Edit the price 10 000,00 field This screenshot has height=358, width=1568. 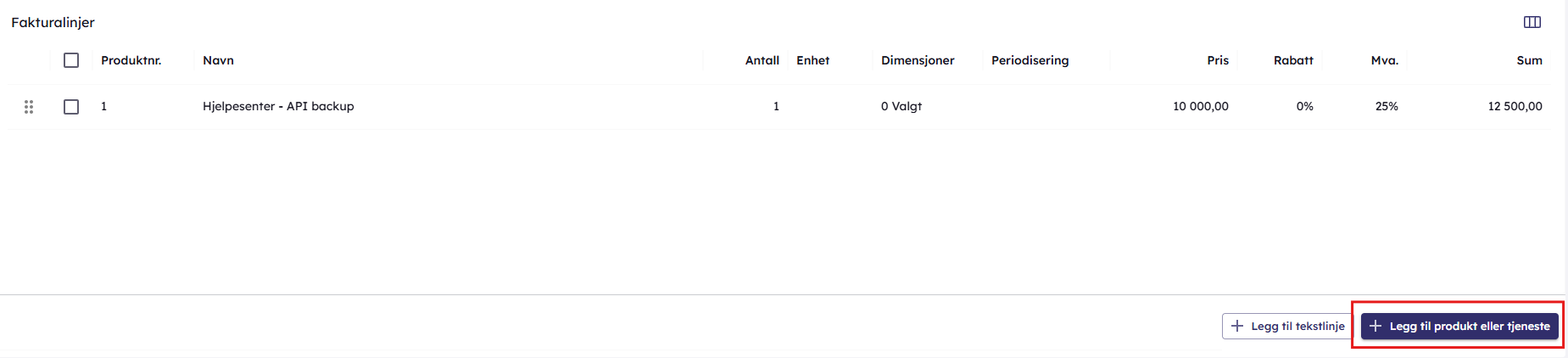click(x=1200, y=106)
